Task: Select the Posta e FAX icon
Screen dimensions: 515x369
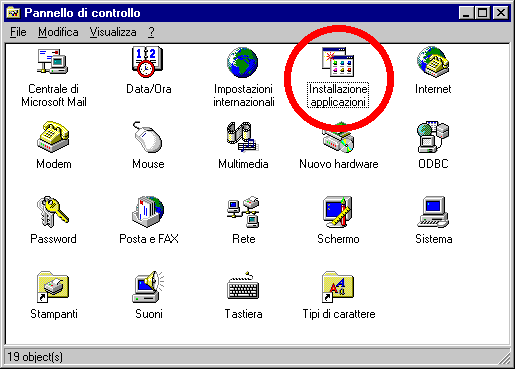Action: [x=148, y=212]
